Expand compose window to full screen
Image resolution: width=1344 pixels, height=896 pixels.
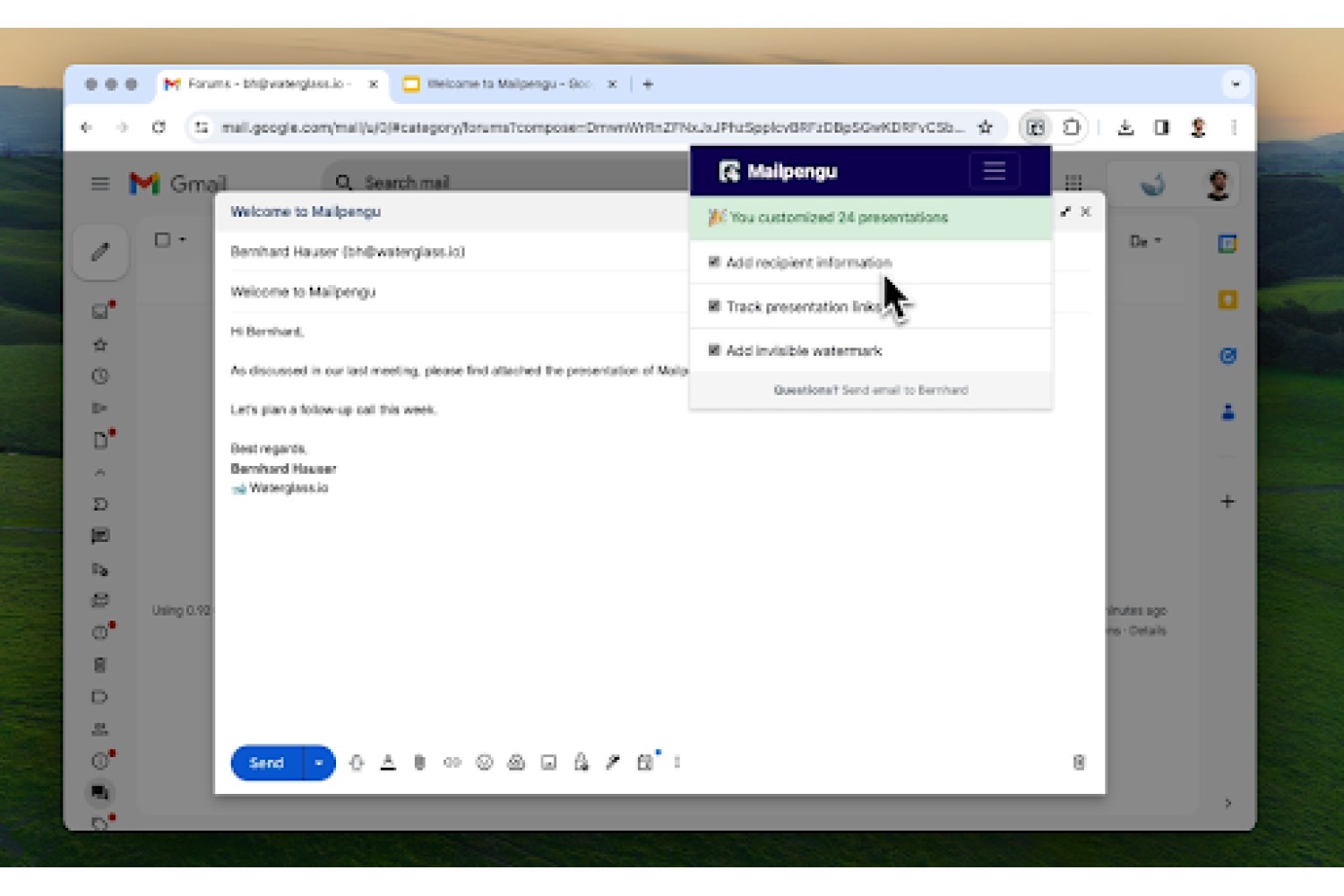pos(1065,212)
